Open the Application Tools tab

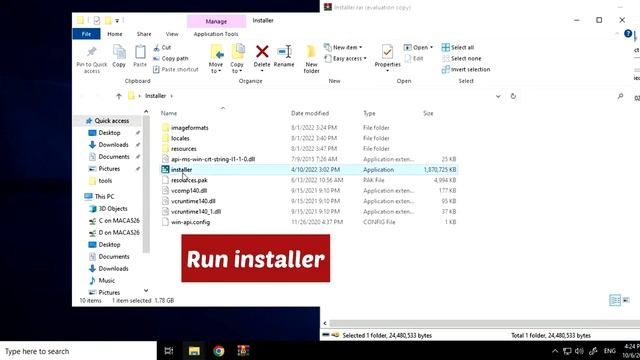[x=216, y=34]
